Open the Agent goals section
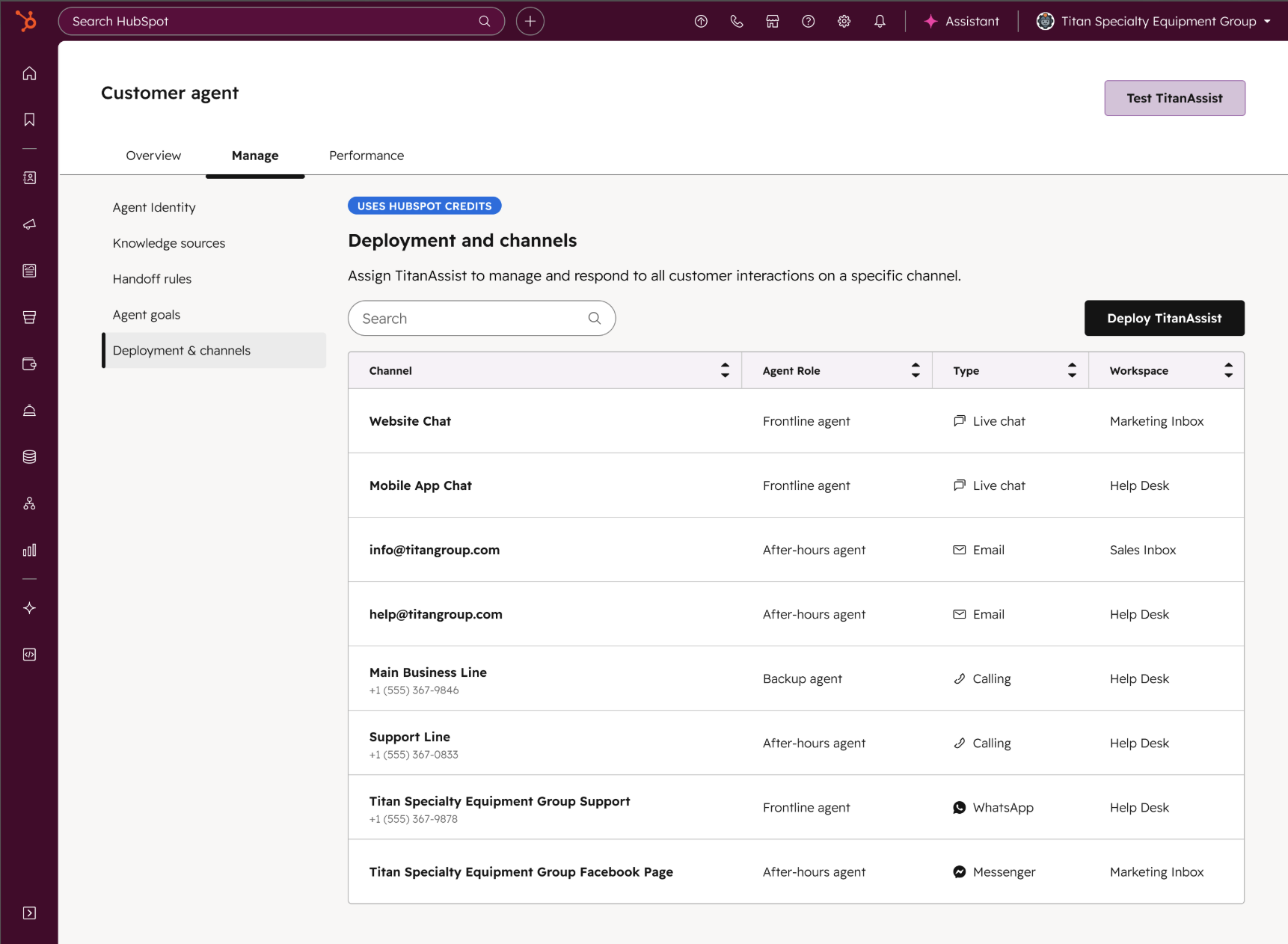Screen dimensions: 1288x944 coord(147,315)
